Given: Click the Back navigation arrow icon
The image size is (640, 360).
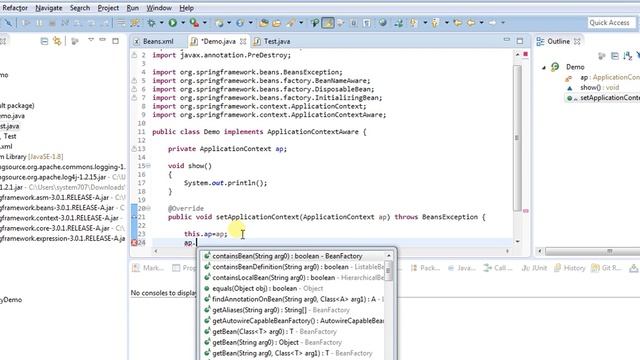Looking at the screenshot, I should (471, 23).
